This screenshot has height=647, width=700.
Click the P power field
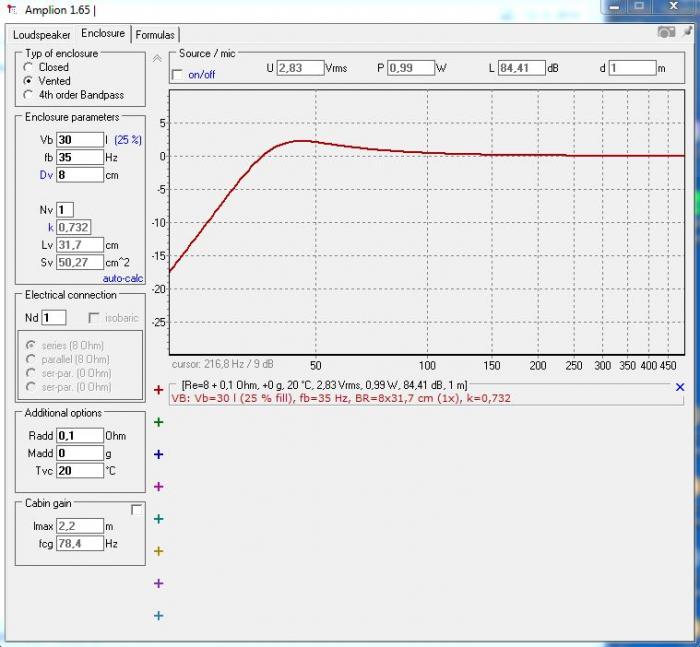coord(411,68)
